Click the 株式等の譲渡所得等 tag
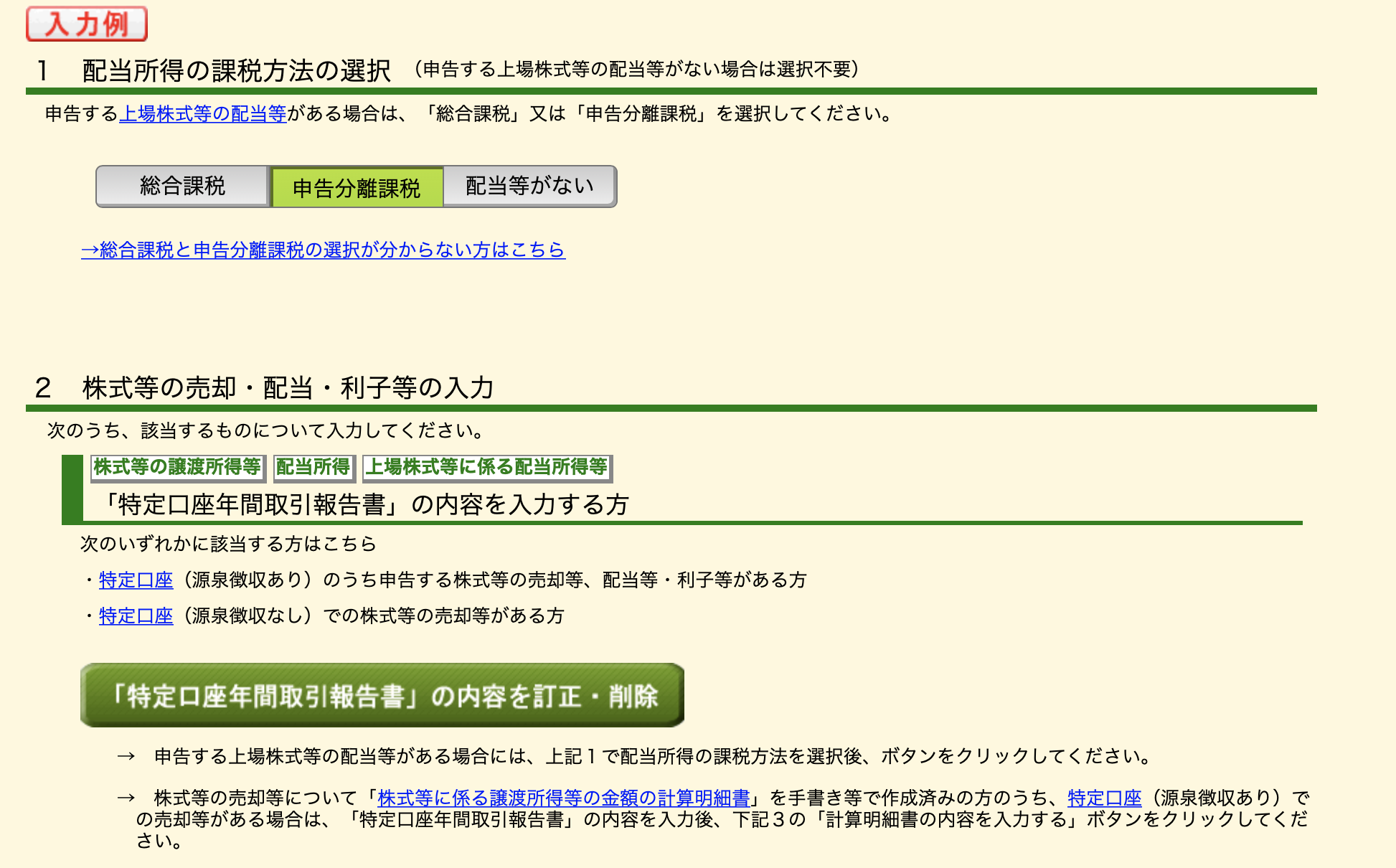 click(x=178, y=468)
